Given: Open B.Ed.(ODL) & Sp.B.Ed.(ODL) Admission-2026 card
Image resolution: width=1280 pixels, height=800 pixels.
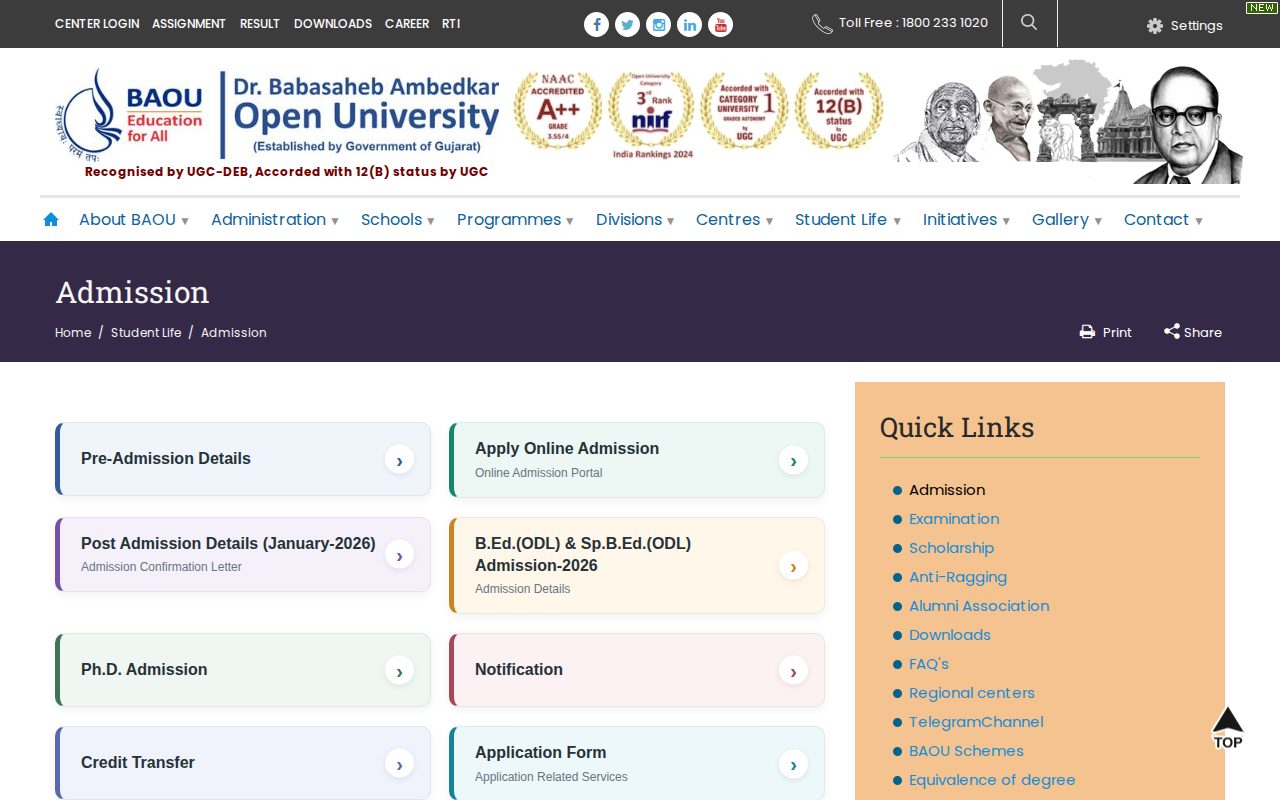Looking at the screenshot, I should [637, 565].
